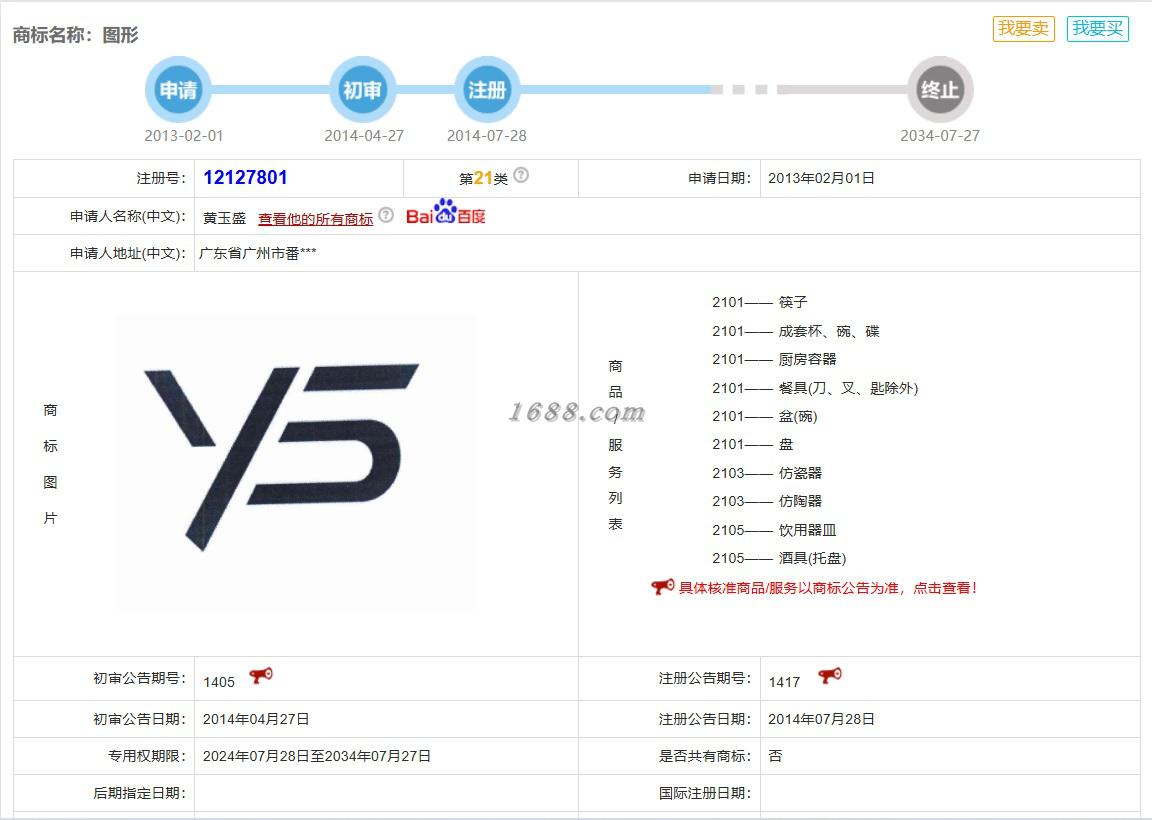Screen dimensions: 1152x820
Task: Select the 注册 timeline stage circle
Action: pyautogui.click(x=487, y=90)
